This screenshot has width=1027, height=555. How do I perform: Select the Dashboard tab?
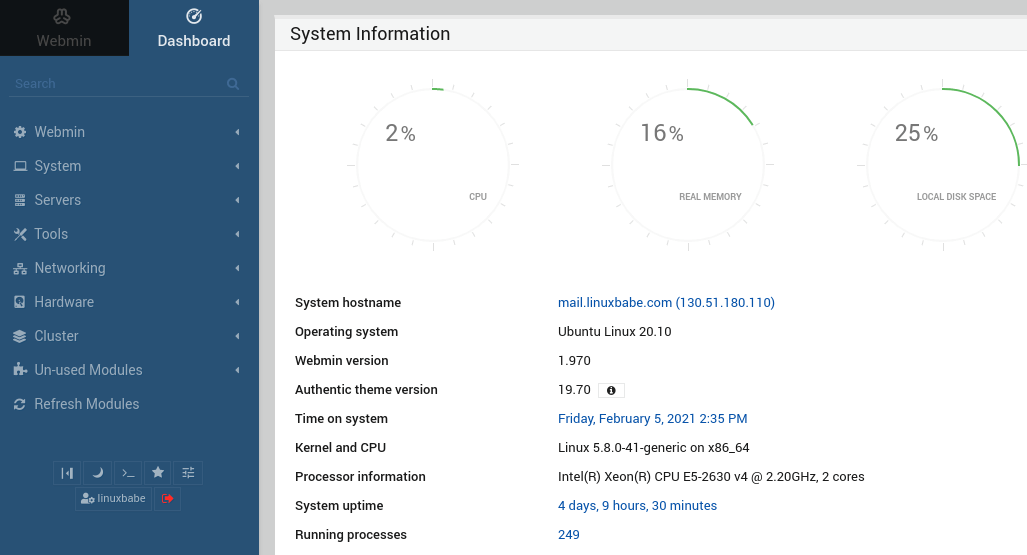[x=194, y=28]
